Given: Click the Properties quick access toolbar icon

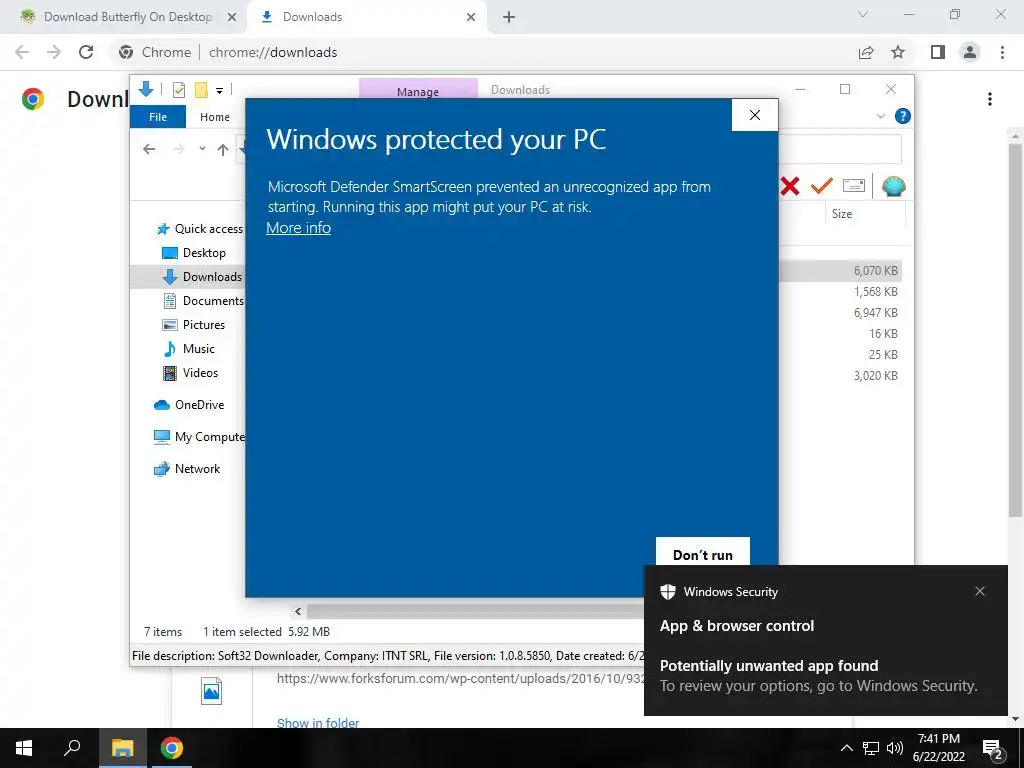Looking at the screenshot, I should pyautogui.click(x=179, y=90).
